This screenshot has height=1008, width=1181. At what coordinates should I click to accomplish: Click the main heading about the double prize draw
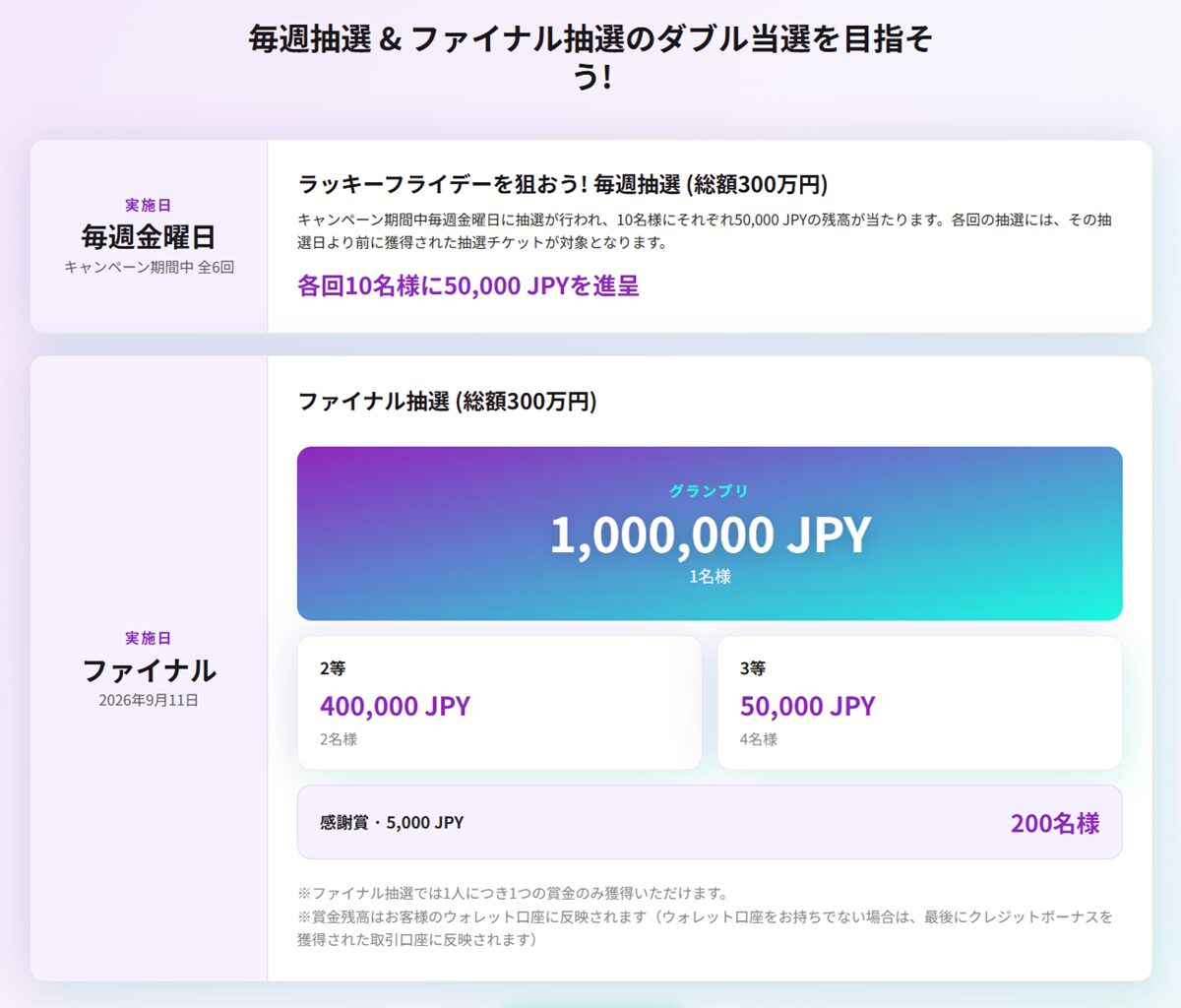pos(590,57)
